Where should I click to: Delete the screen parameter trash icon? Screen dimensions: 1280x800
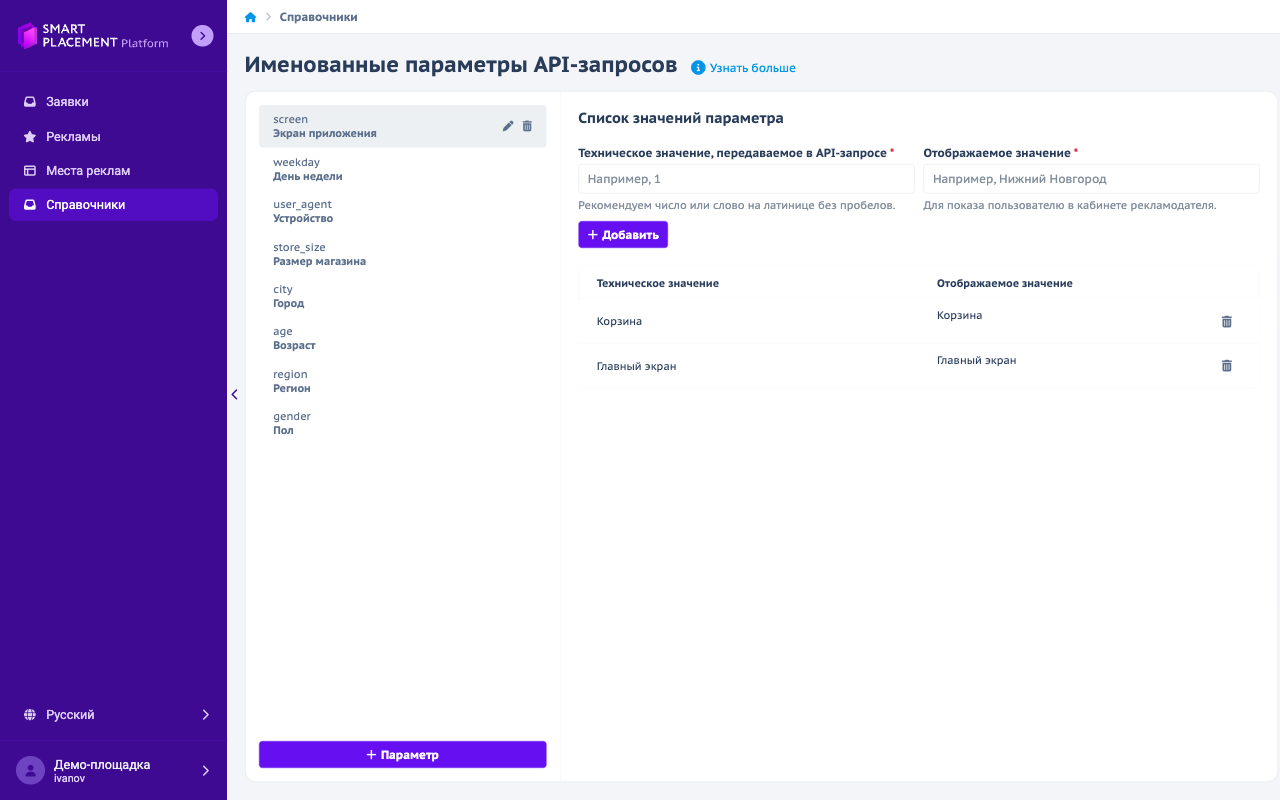click(x=527, y=126)
